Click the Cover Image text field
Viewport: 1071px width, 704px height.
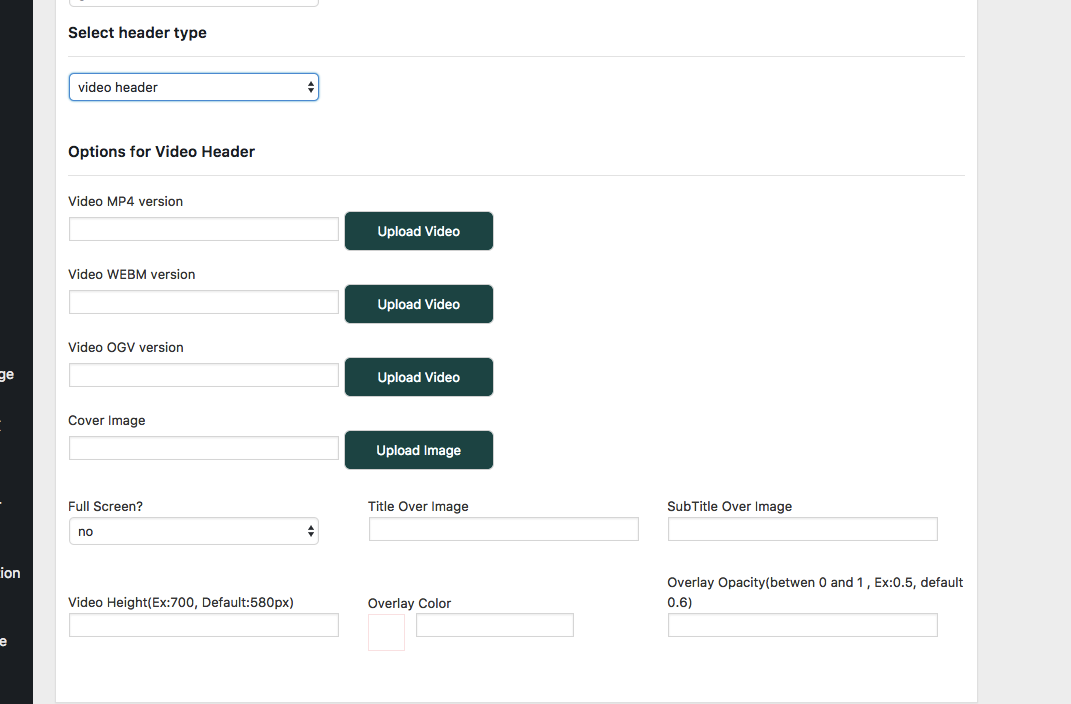204,449
